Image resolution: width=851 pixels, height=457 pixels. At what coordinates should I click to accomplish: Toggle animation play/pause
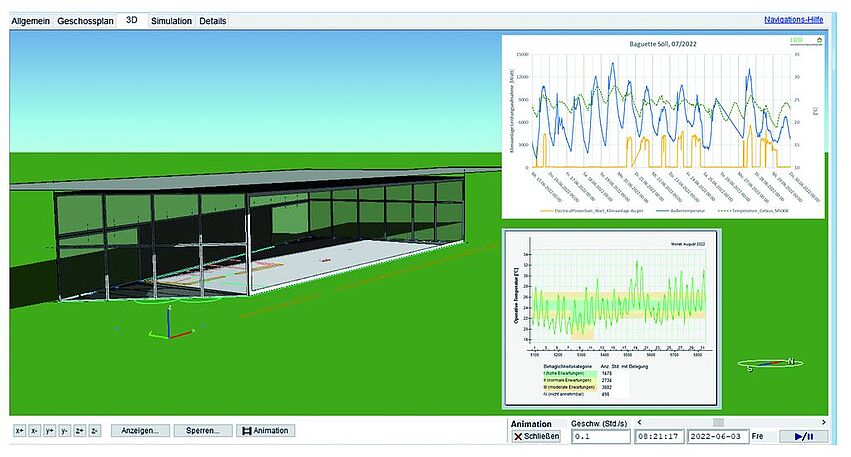pyautogui.click(x=803, y=437)
